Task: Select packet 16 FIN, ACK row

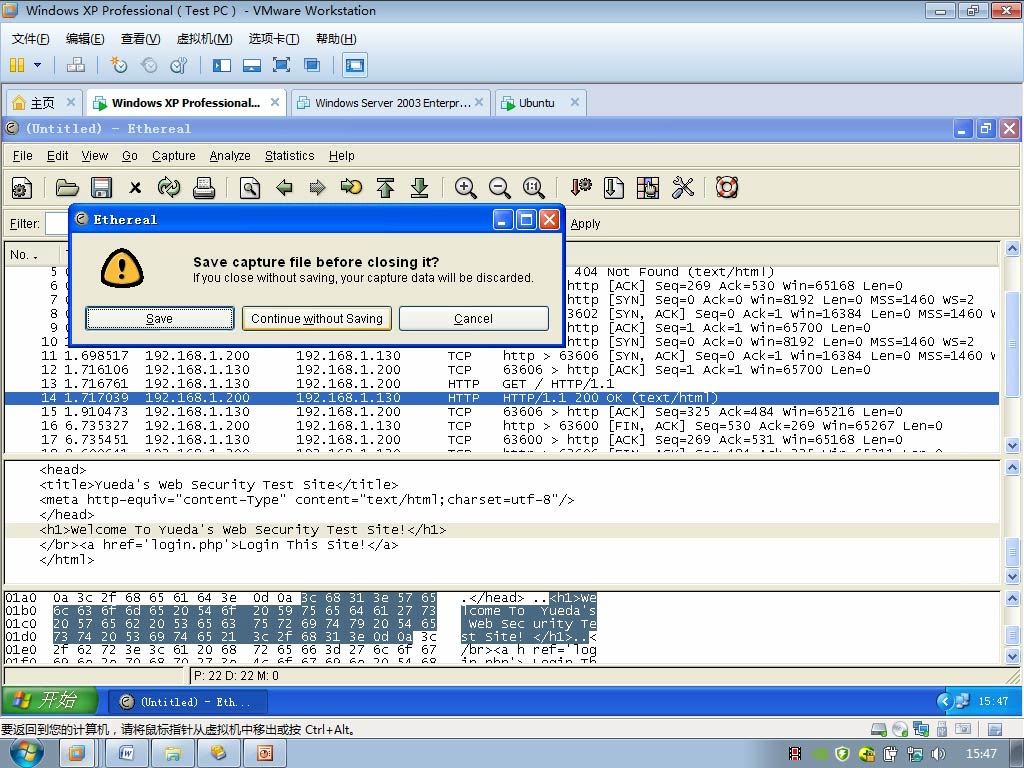Action: pyautogui.click(x=502, y=426)
